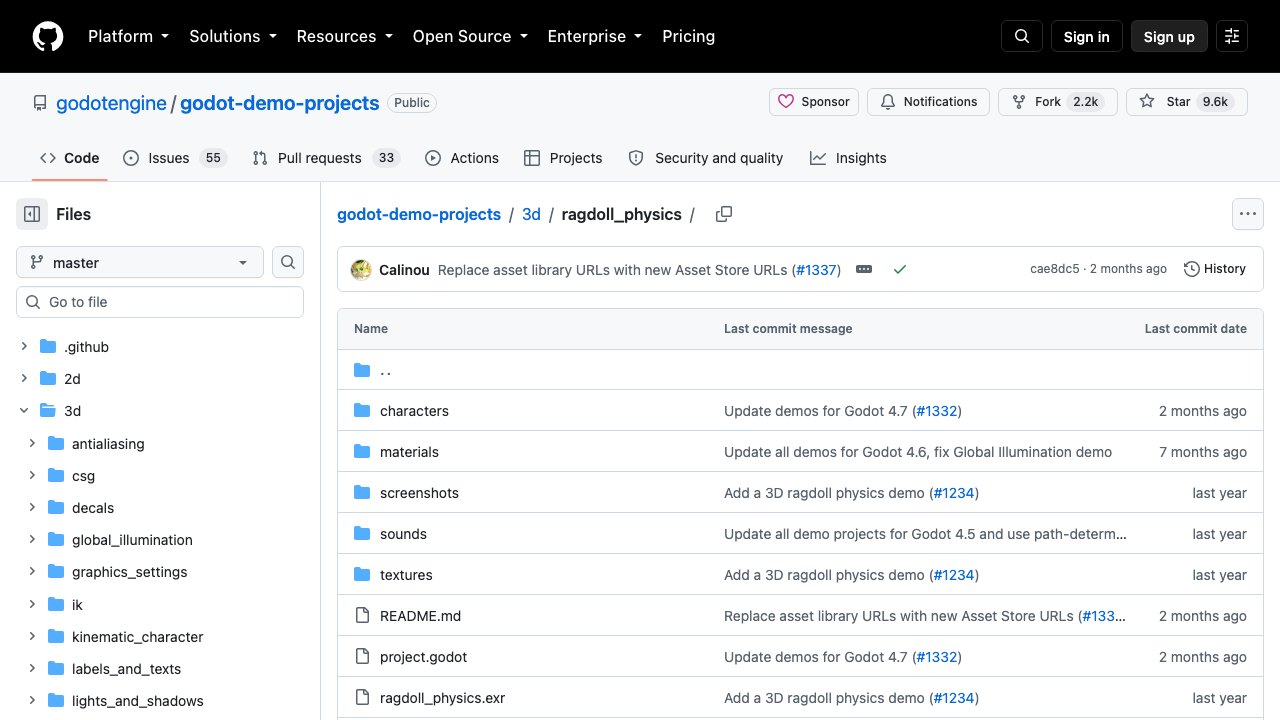The width and height of the screenshot is (1280, 720).
Task: Collapse the 3d folder in the tree
Action: tap(24, 411)
